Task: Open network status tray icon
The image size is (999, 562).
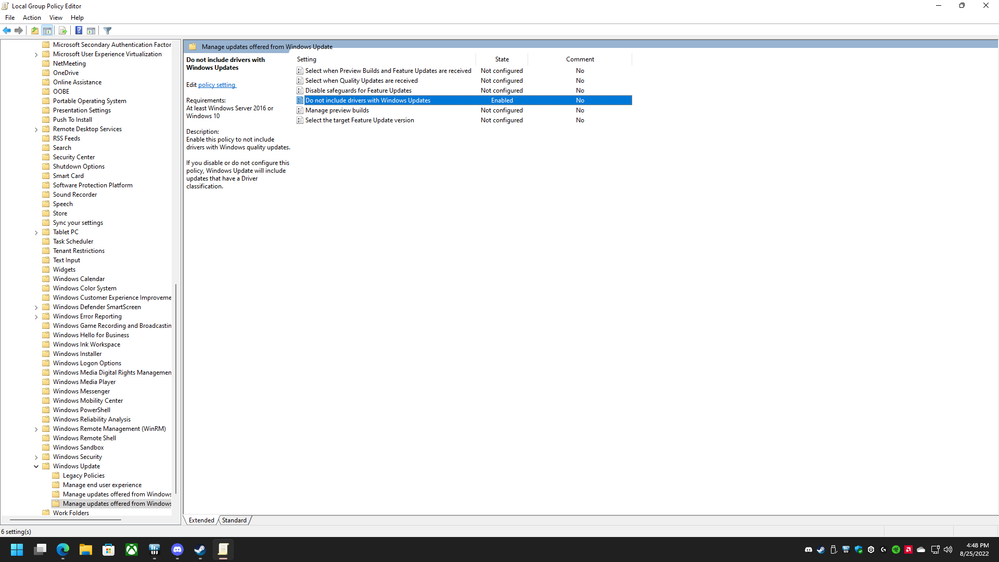Action: click(935, 550)
